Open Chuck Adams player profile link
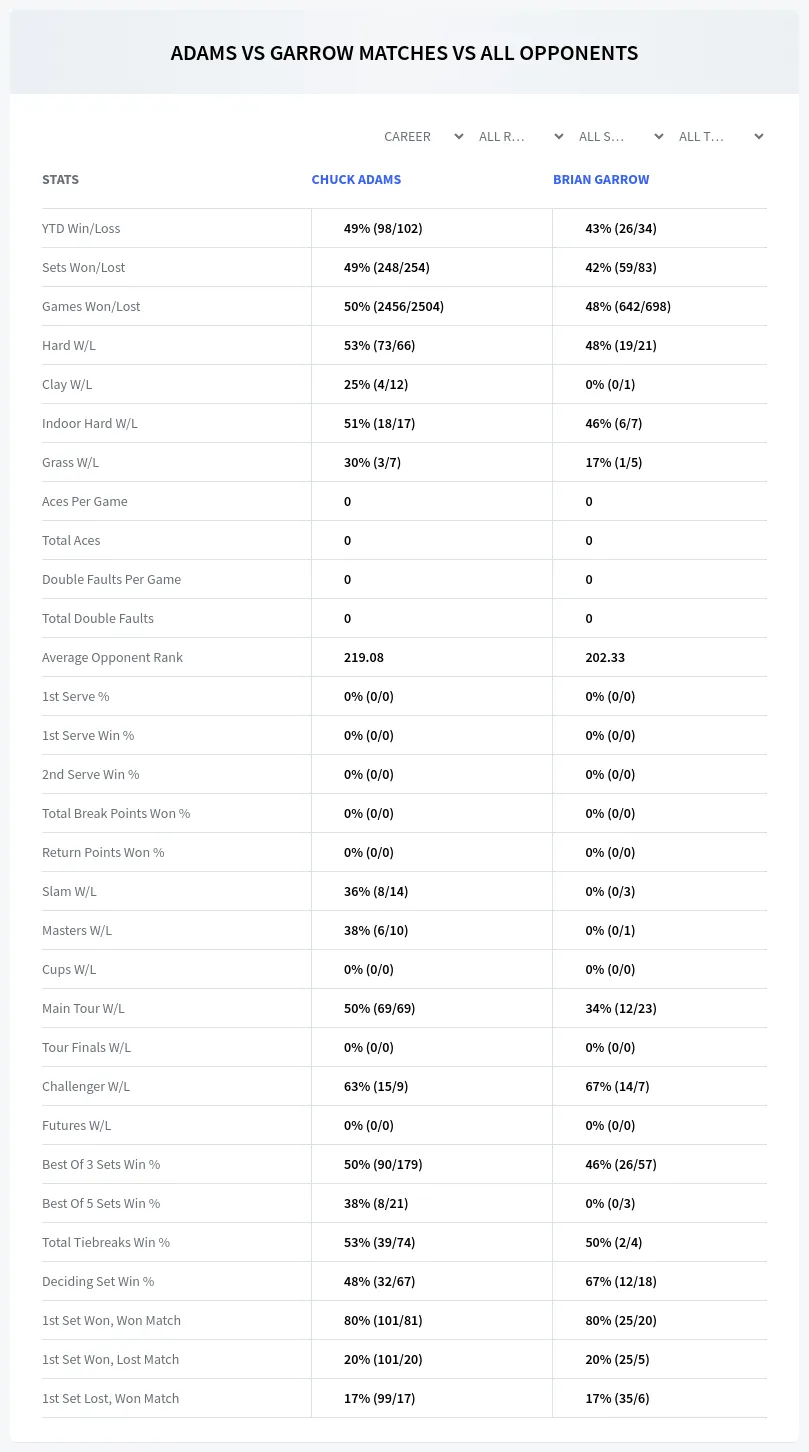 pos(356,180)
